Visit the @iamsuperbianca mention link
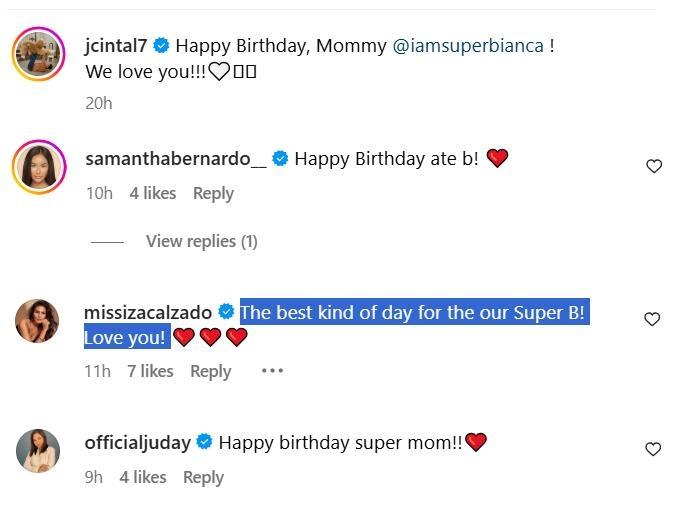The image size is (700, 514). (469, 45)
